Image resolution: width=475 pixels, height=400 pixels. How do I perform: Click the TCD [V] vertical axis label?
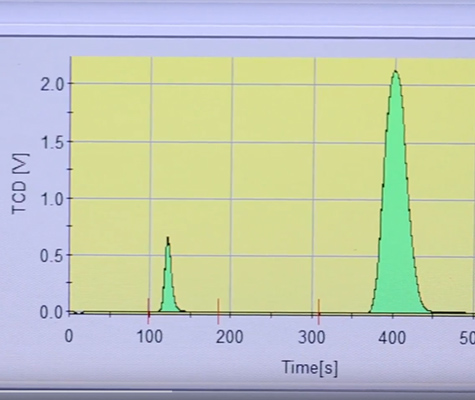click(20, 184)
